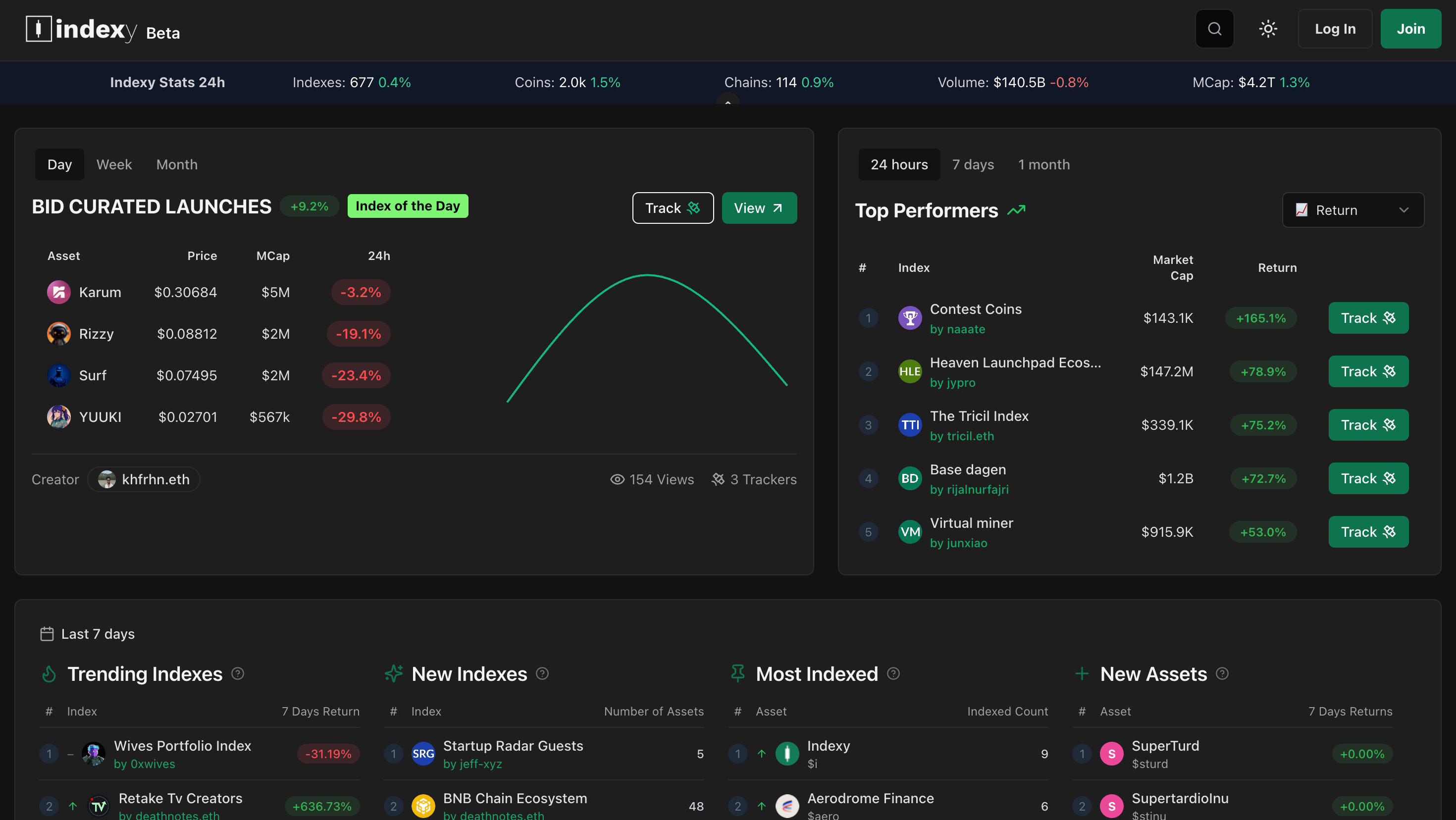Click the New Assets info icon

tap(1222, 673)
